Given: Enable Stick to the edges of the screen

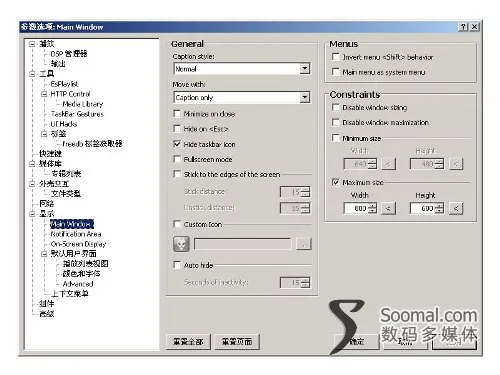Looking at the screenshot, I should click(177, 174).
